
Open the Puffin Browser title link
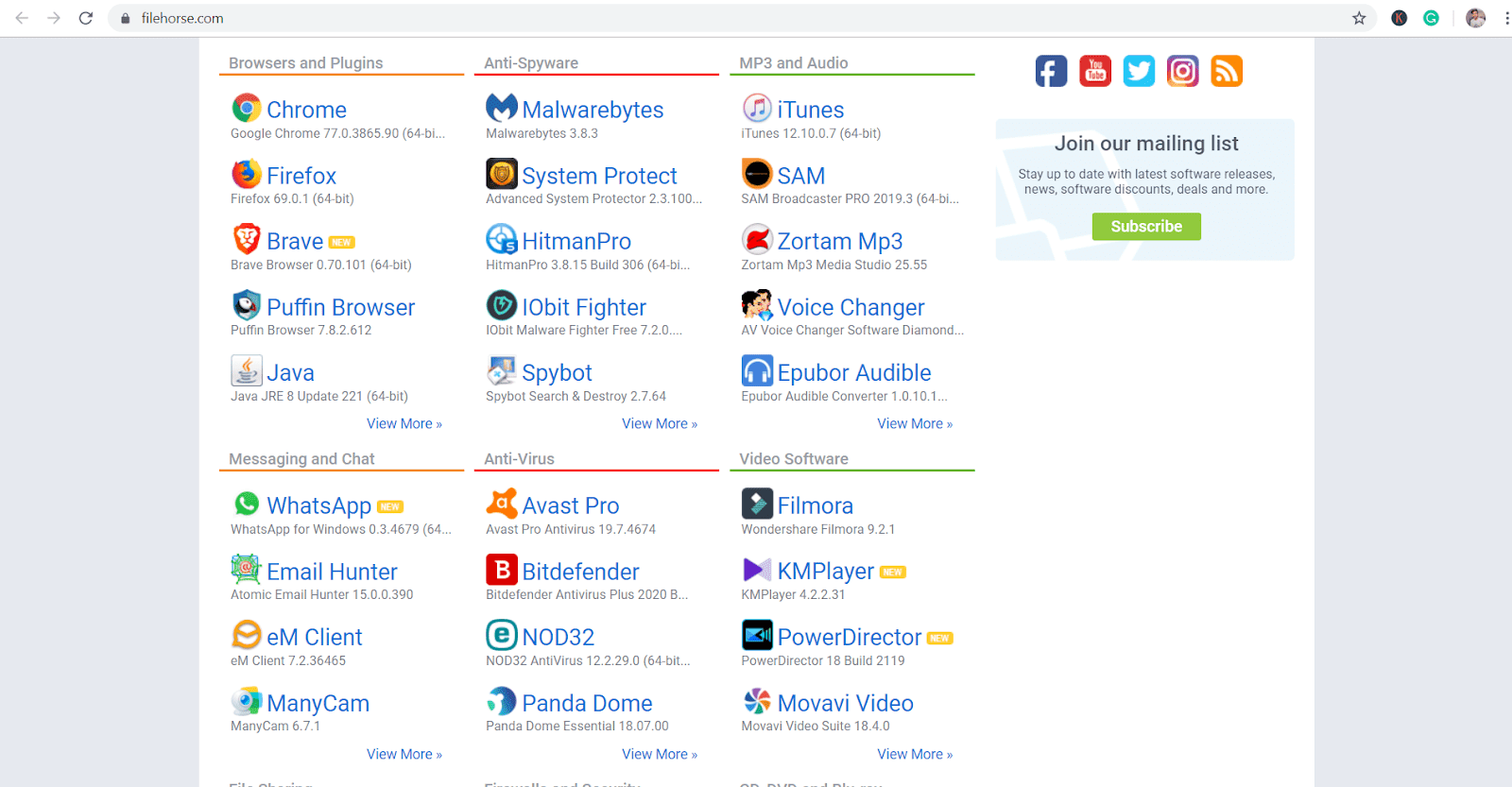point(340,307)
